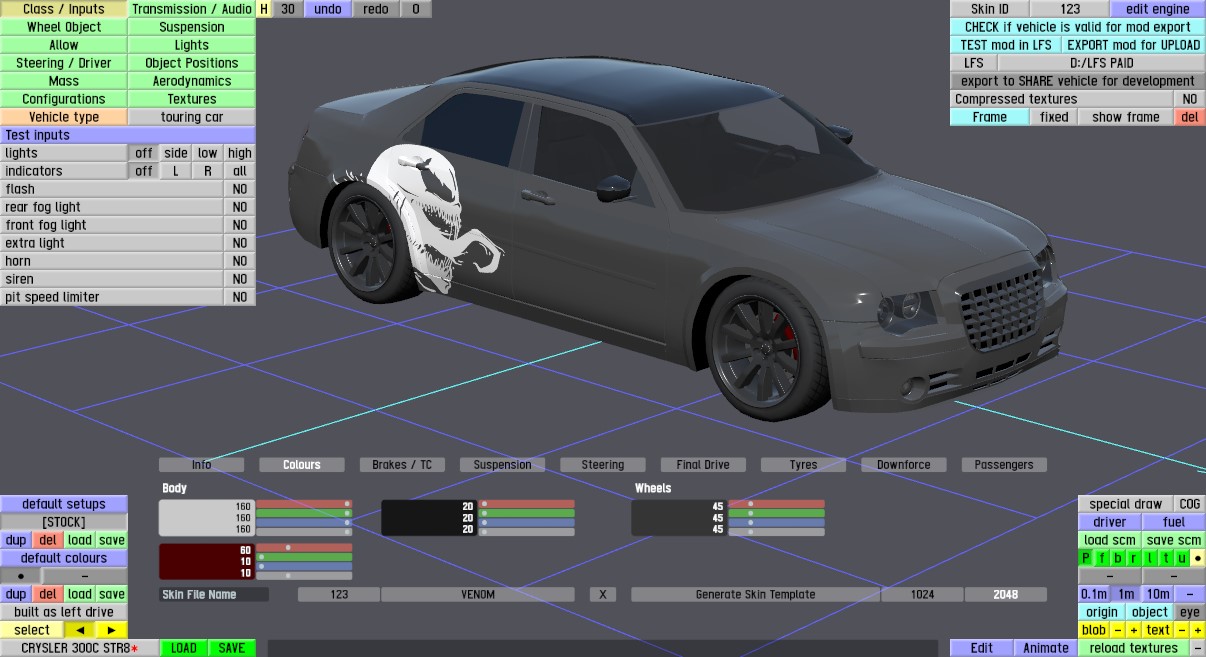Image resolution: width=1206 pixels, height=657 pixels.
Task: Select the next vehicle with right arrow
Action: click(x=112, y=630)
